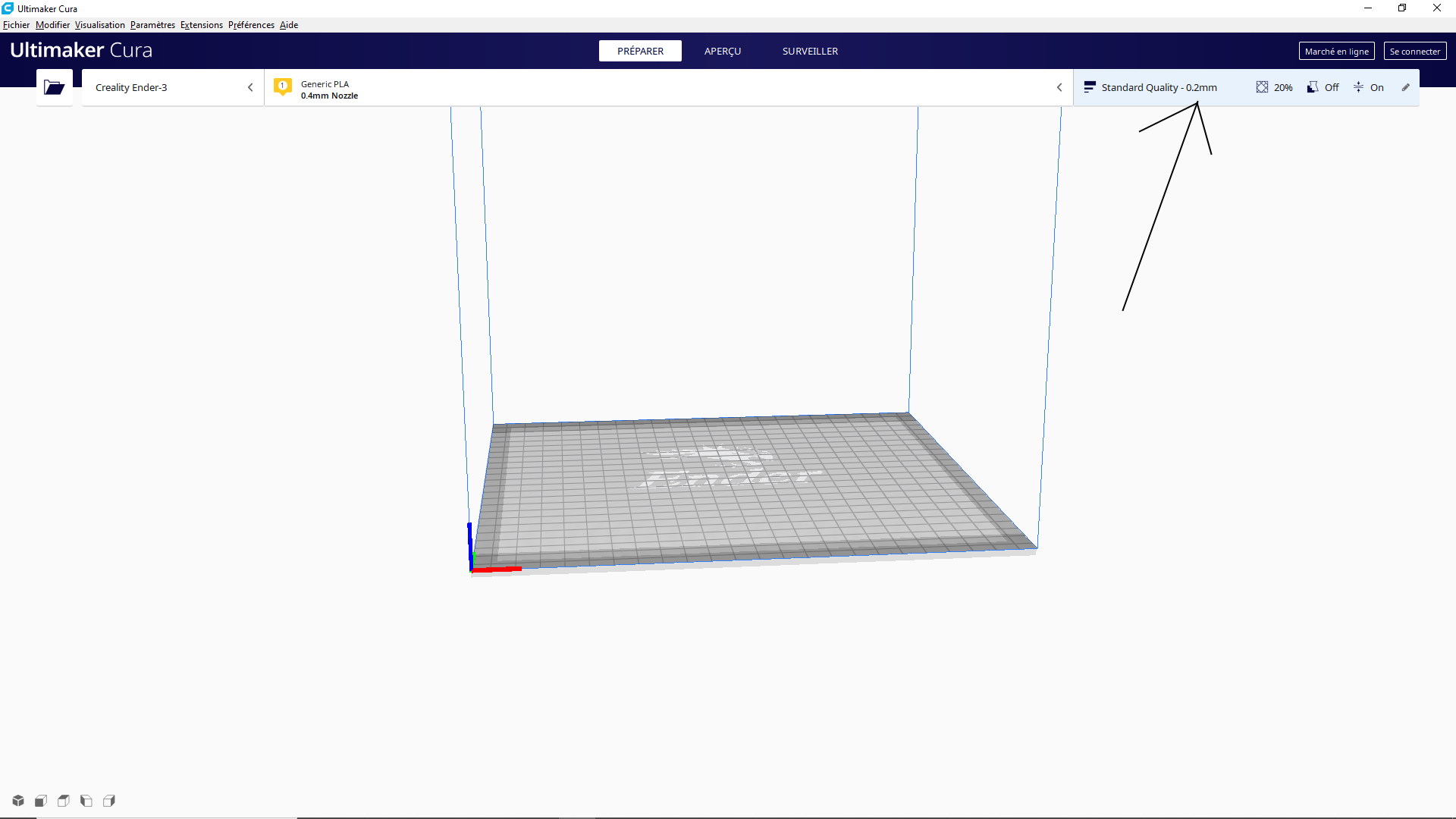Screen dimensions: 1456x819
Task: Switch to 3D perspective view cube
Action: pyautogui.click(x=18, y=801)
